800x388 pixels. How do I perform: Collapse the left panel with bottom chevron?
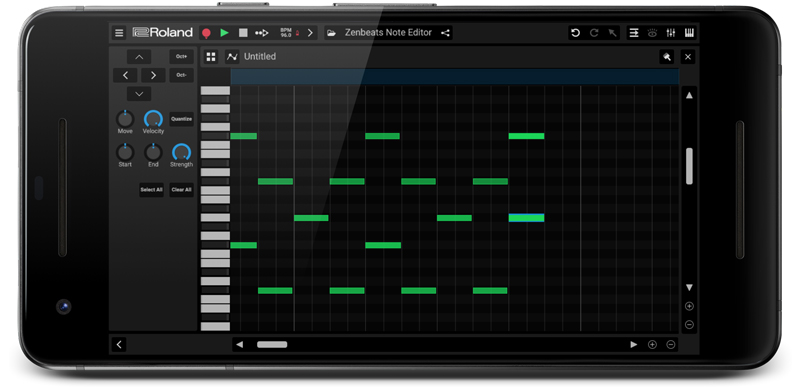(119, 344)
